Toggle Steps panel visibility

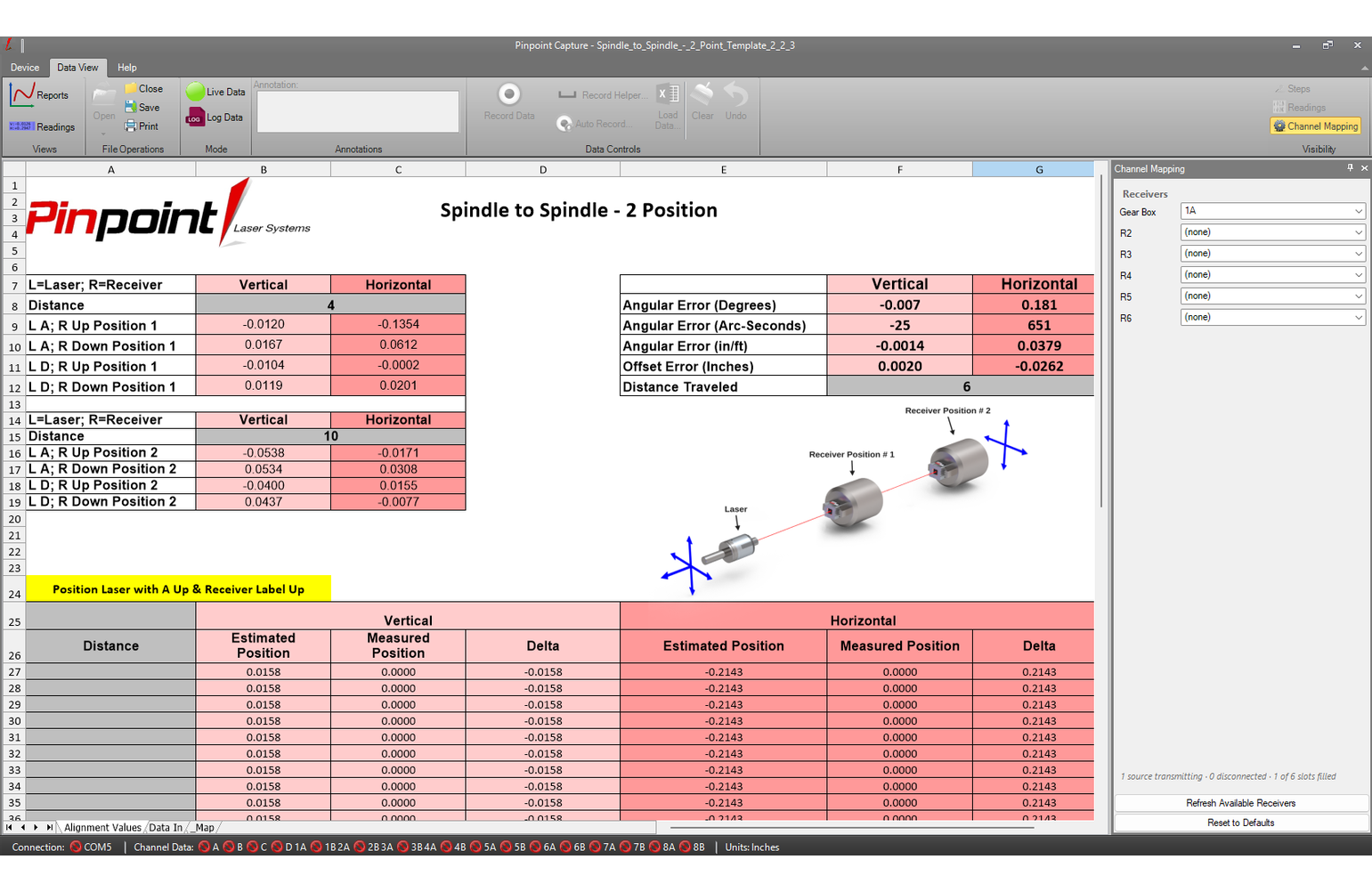point(1293,89)
